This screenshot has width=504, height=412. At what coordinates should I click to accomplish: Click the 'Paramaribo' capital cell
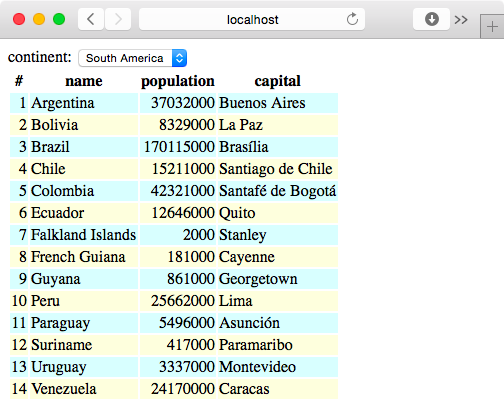pos(278,345)
